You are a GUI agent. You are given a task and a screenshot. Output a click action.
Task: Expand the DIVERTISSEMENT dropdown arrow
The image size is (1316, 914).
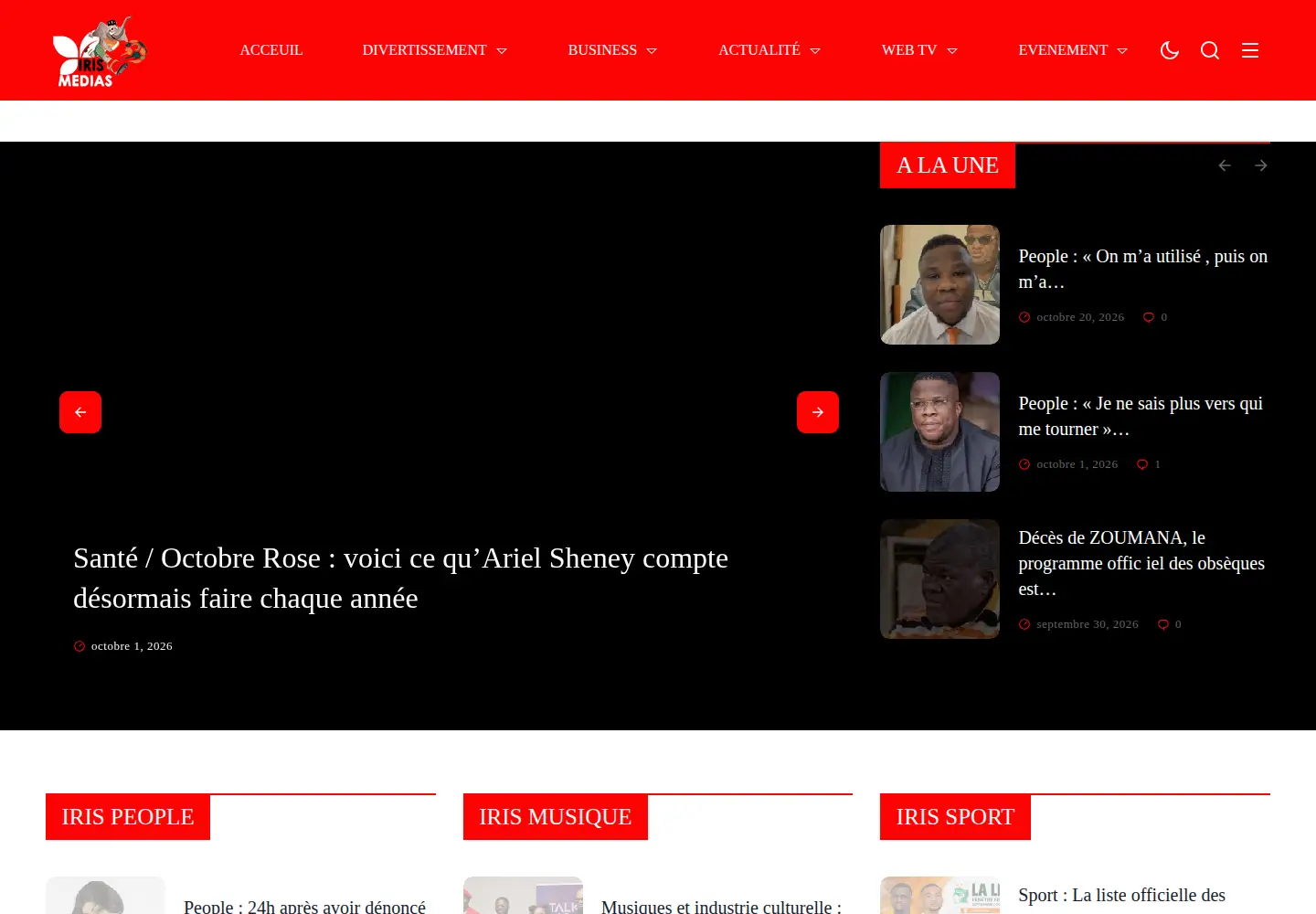pyautogui.click(x=502, y=51)
